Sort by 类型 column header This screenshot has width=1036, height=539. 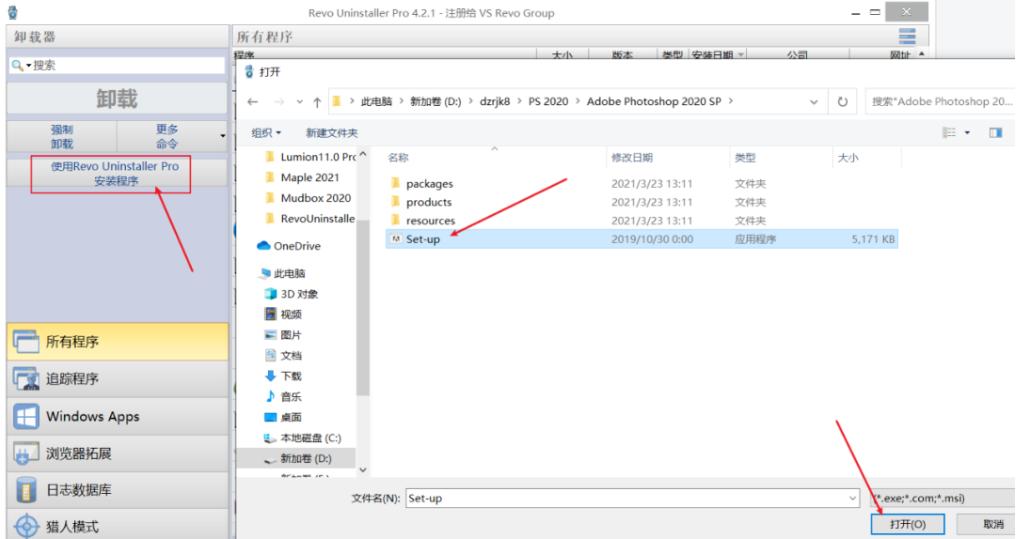coord(745,157)
